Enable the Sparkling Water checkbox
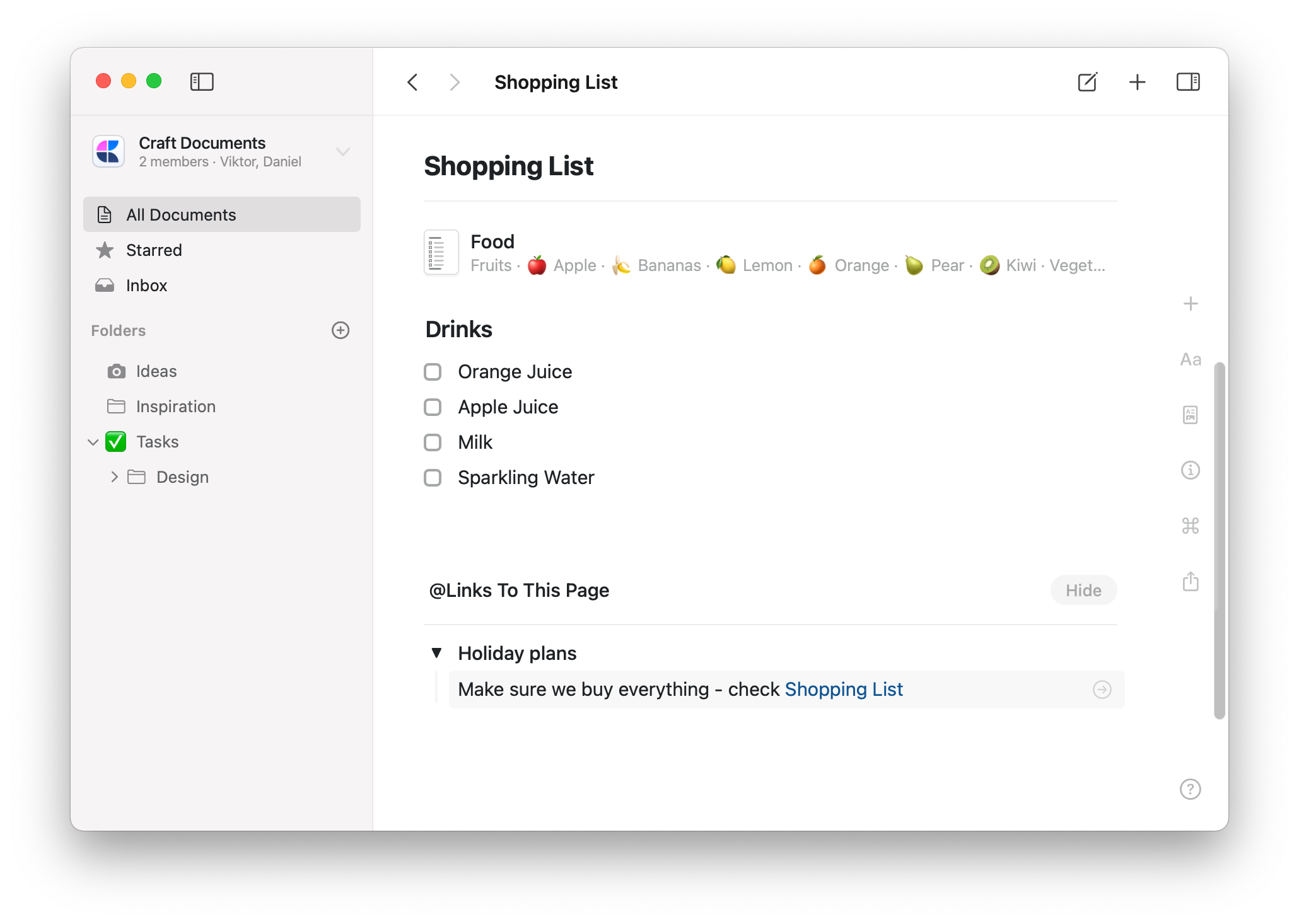 coord(433,477)
